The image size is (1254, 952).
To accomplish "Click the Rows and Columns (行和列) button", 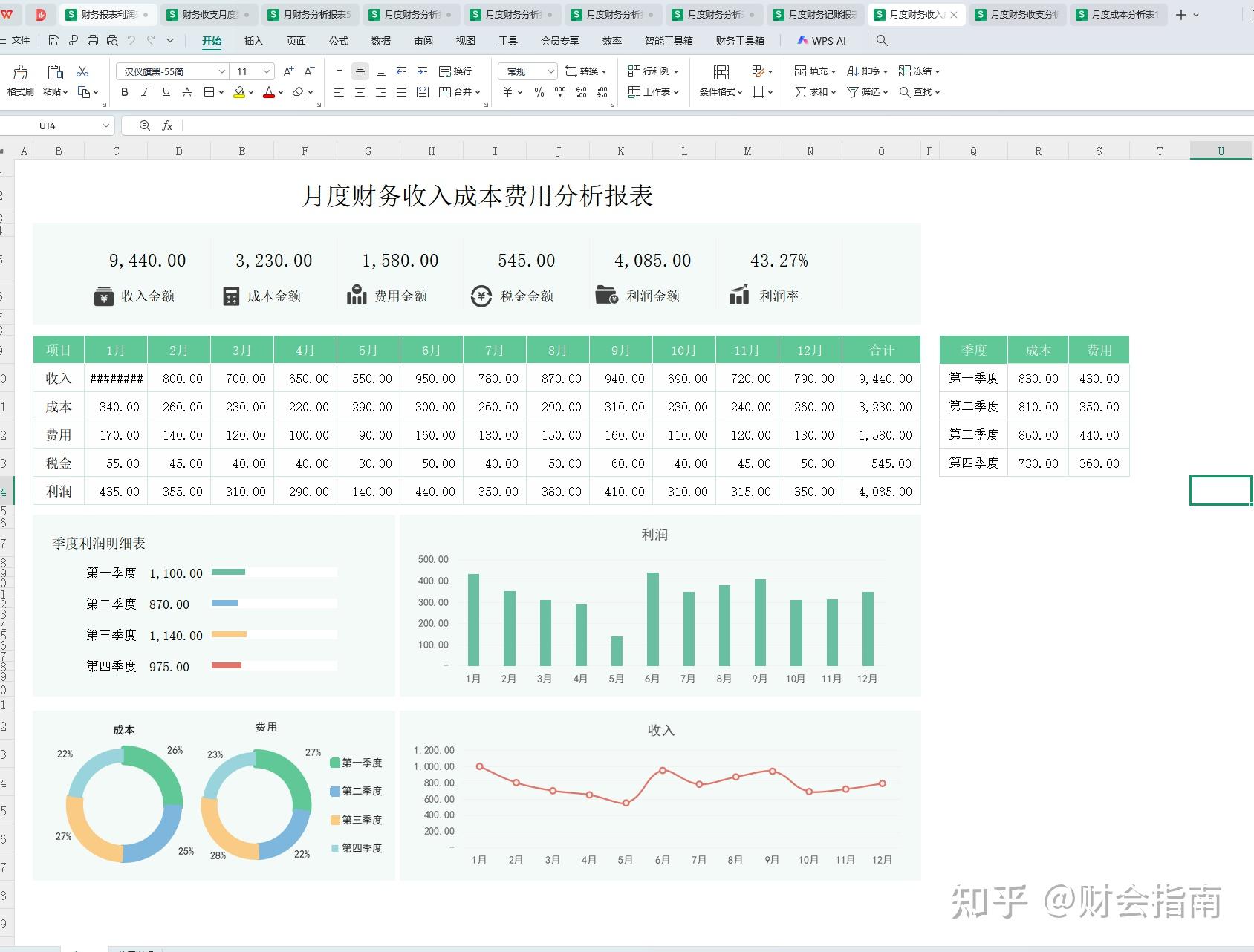I will 653,71.
